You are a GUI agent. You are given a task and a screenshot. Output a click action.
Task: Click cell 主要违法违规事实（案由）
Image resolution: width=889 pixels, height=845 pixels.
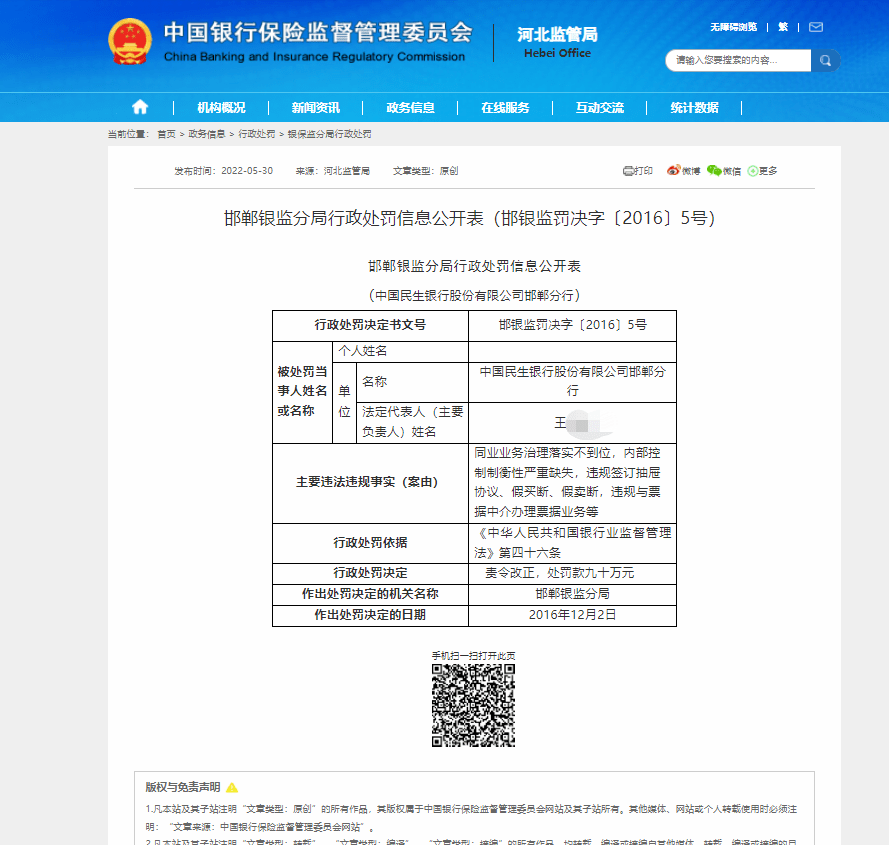tap(370, 483)
